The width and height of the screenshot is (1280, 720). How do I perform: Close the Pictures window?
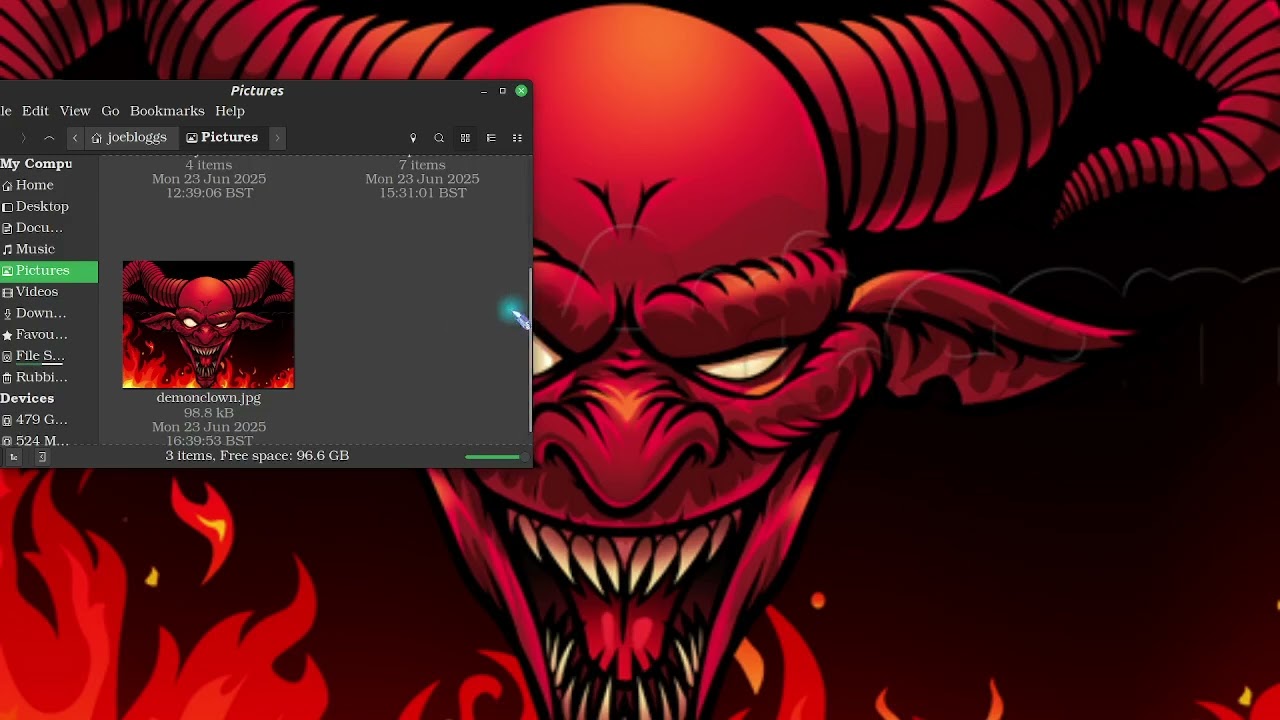[521, 91]
